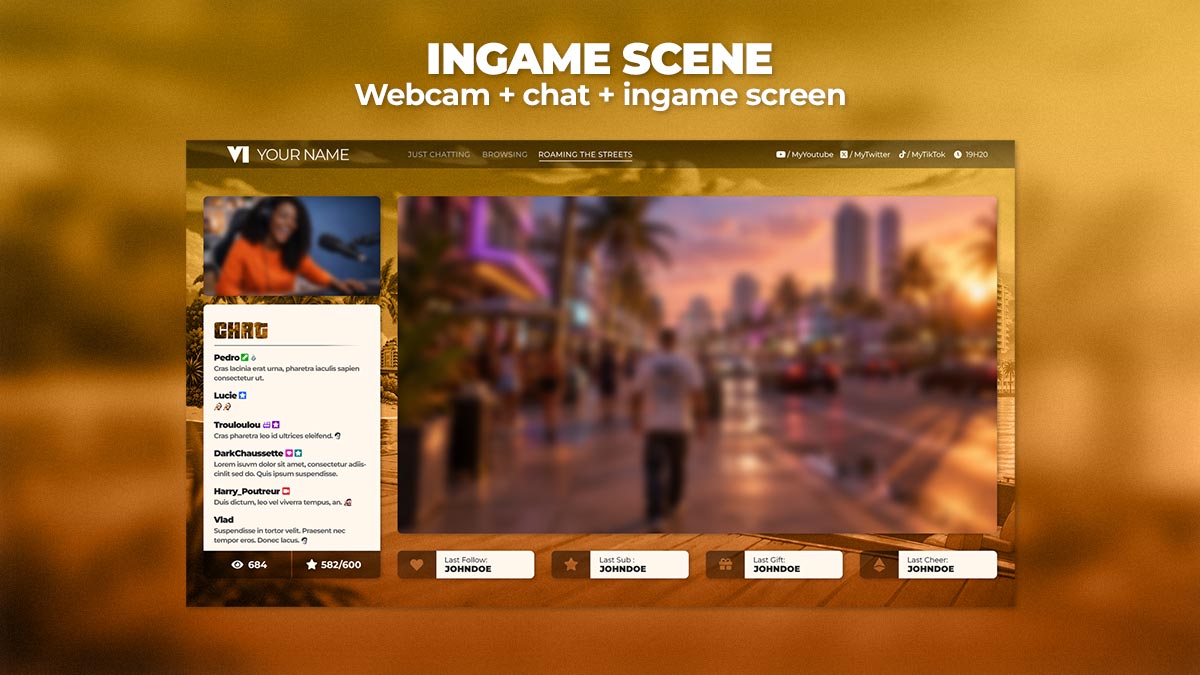1200x675 pixels.
Task: Open the MyTikTok link
Action: tap(927, 155)
